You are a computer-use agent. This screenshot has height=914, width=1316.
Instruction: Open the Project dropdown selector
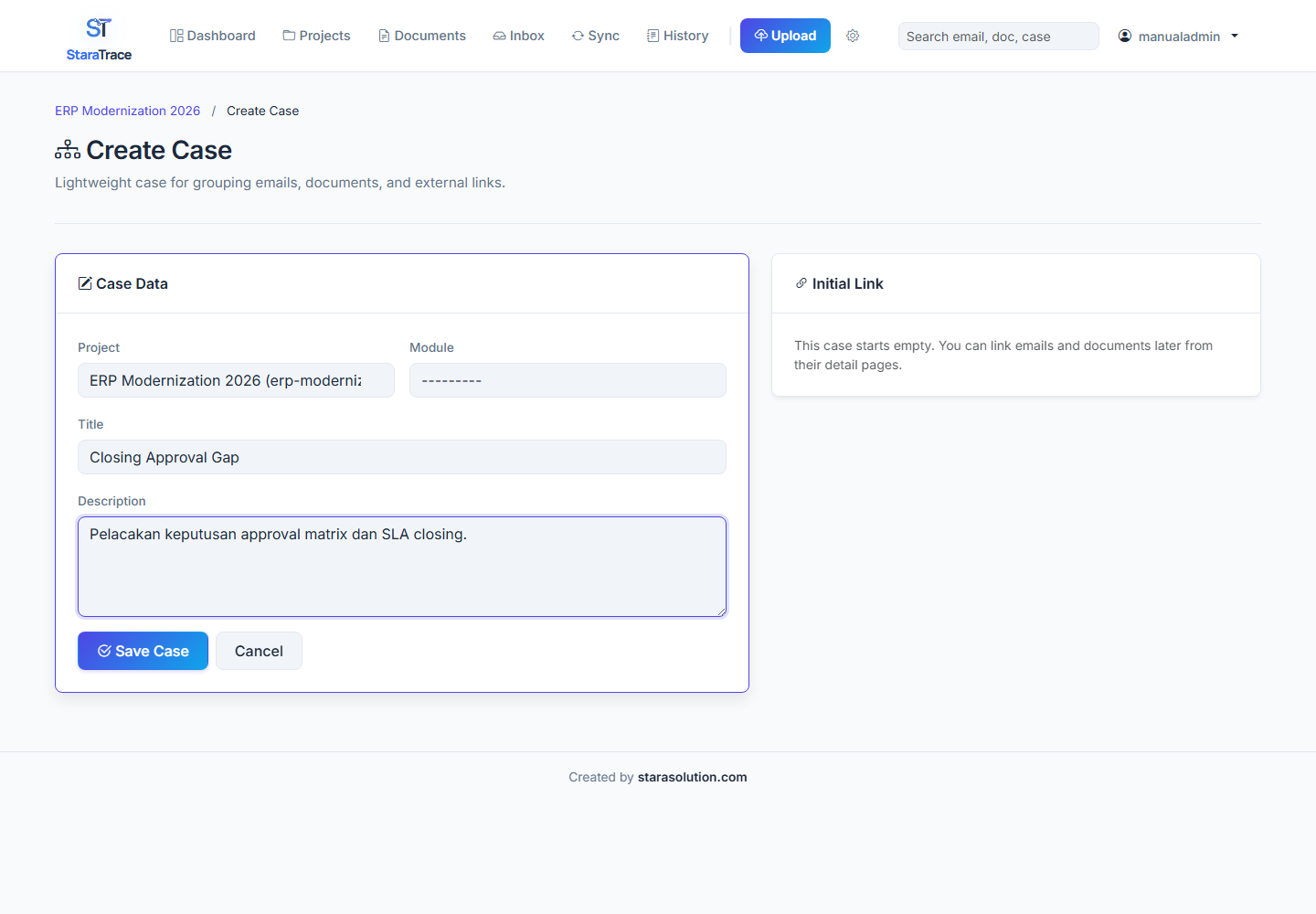click(x=236, y=380)
